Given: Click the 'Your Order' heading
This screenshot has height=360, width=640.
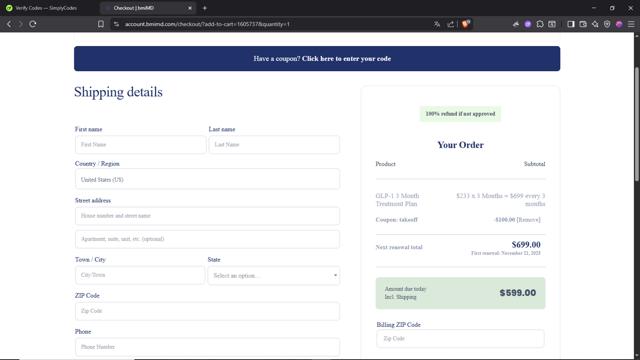Looking at the screenshot, I should (x=460, y=145).
